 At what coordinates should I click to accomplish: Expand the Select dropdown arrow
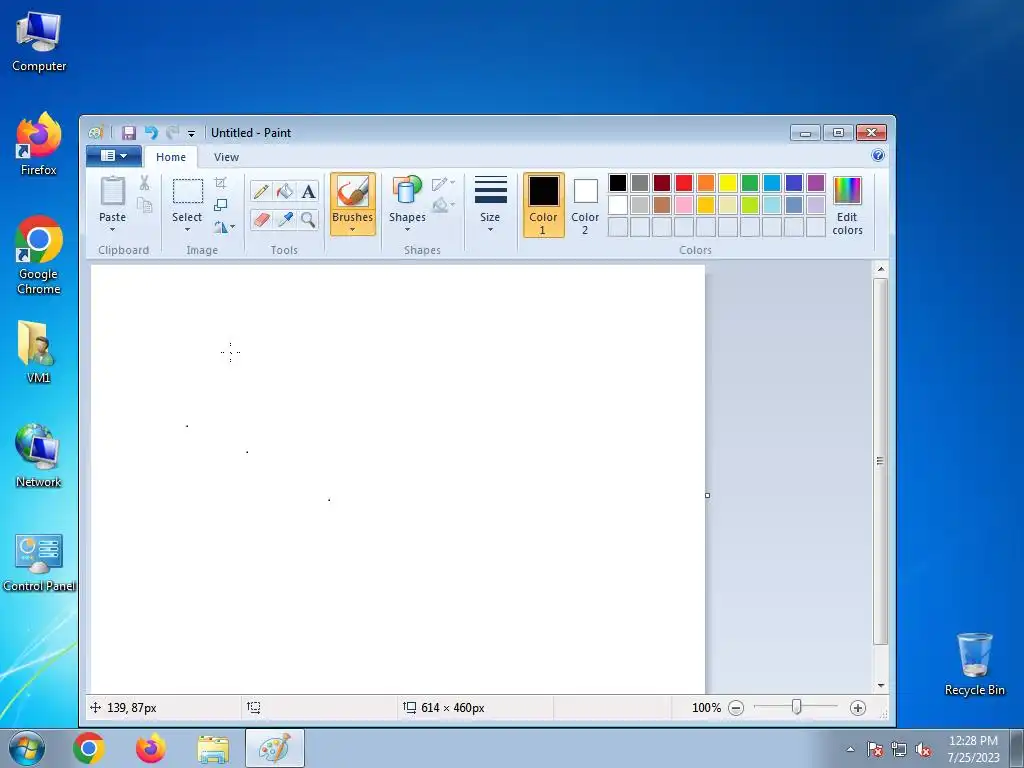187,229
